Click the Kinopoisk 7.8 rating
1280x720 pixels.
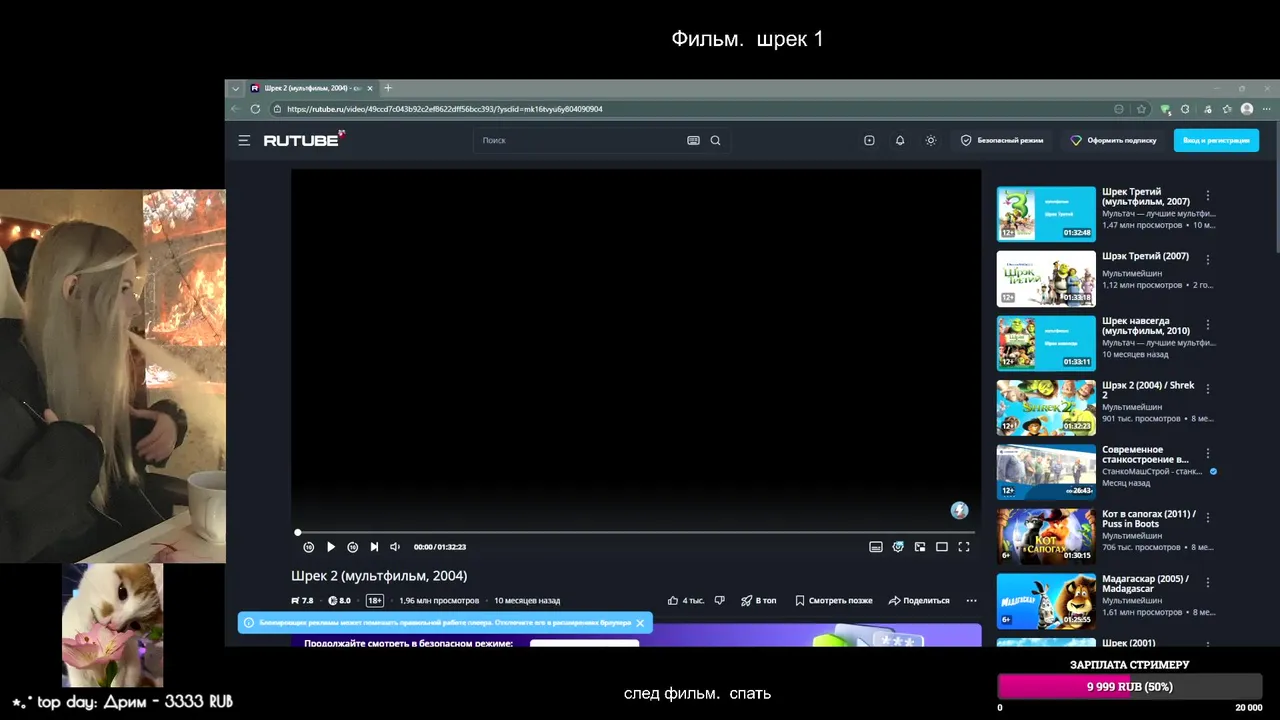tap(302, 601)
